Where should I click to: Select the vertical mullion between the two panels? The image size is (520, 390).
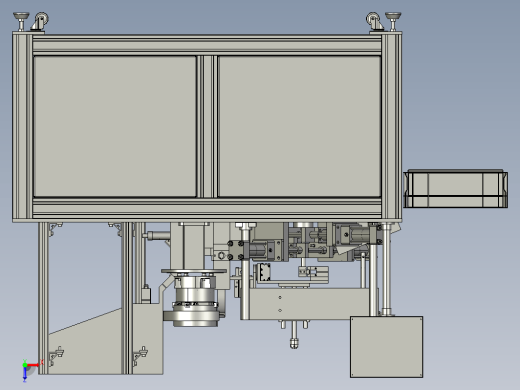pyautogui.click(x=207, y=126)
